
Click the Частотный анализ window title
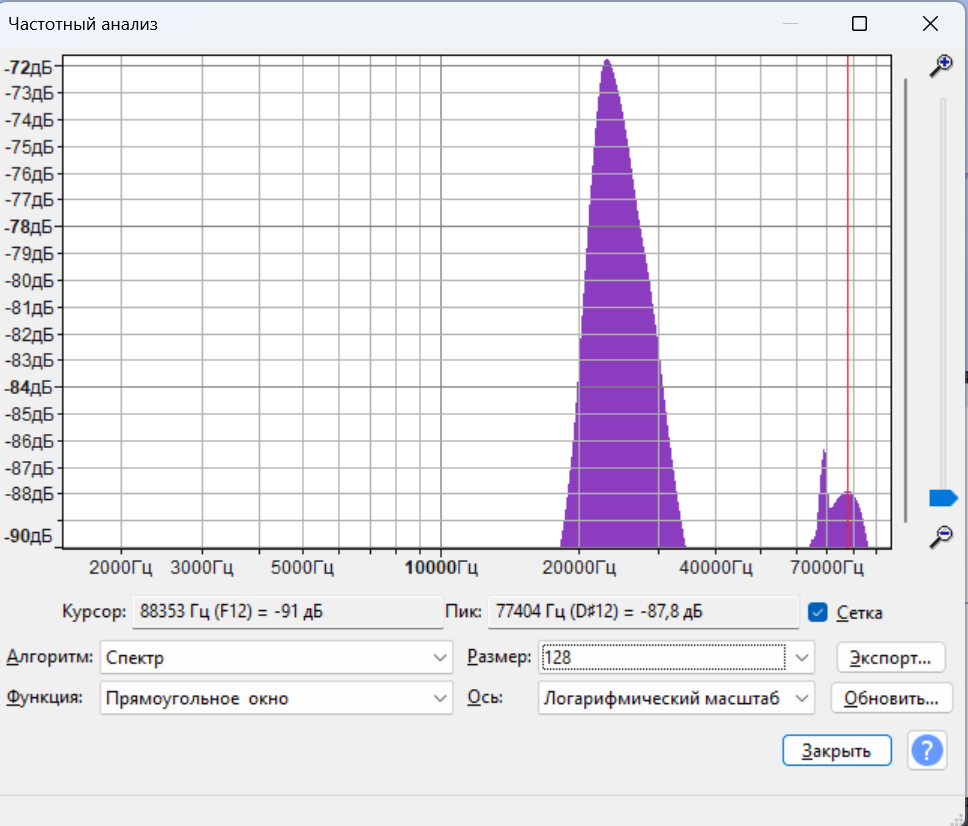[83, 25]
